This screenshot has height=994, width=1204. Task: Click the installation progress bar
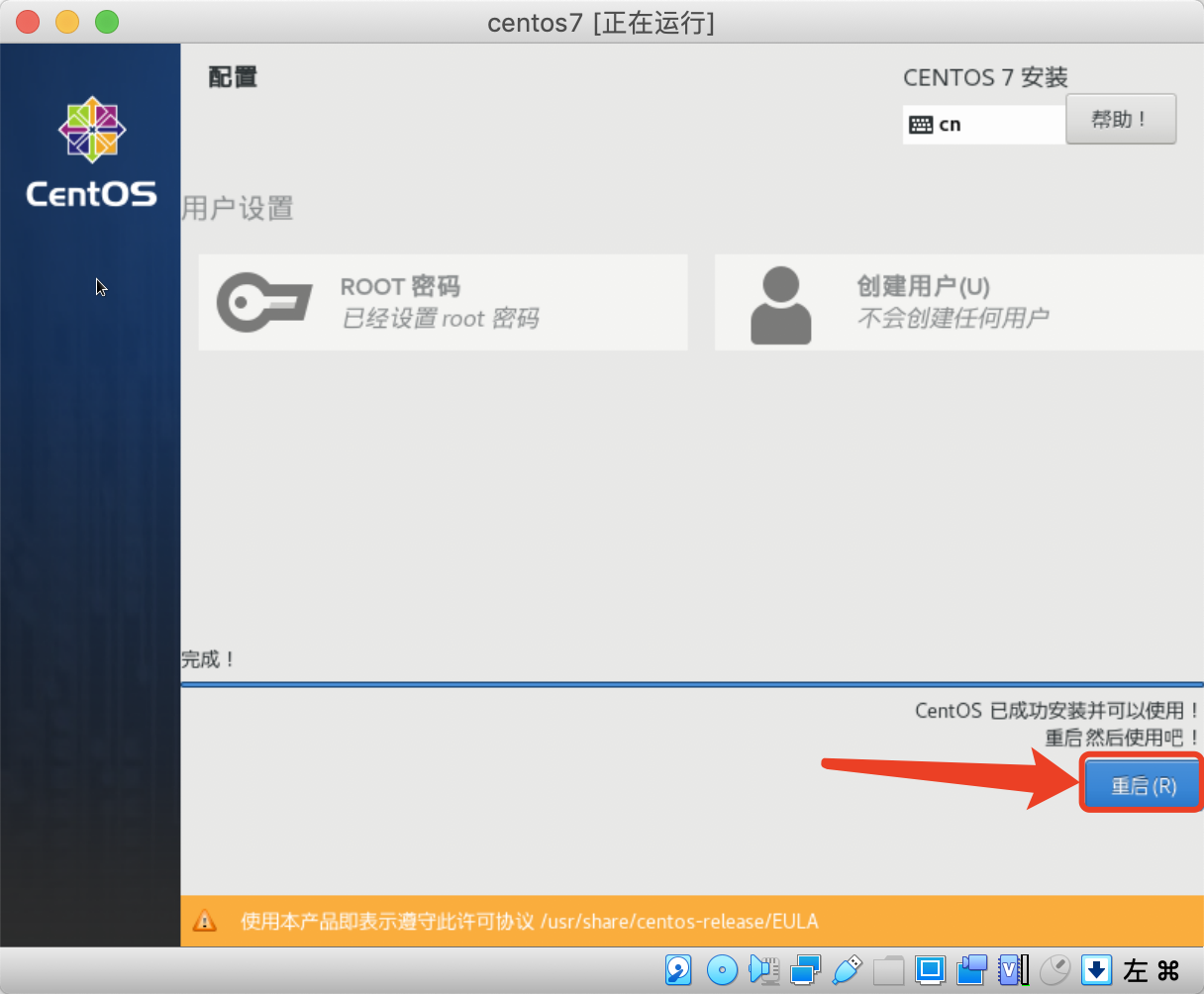692,683
